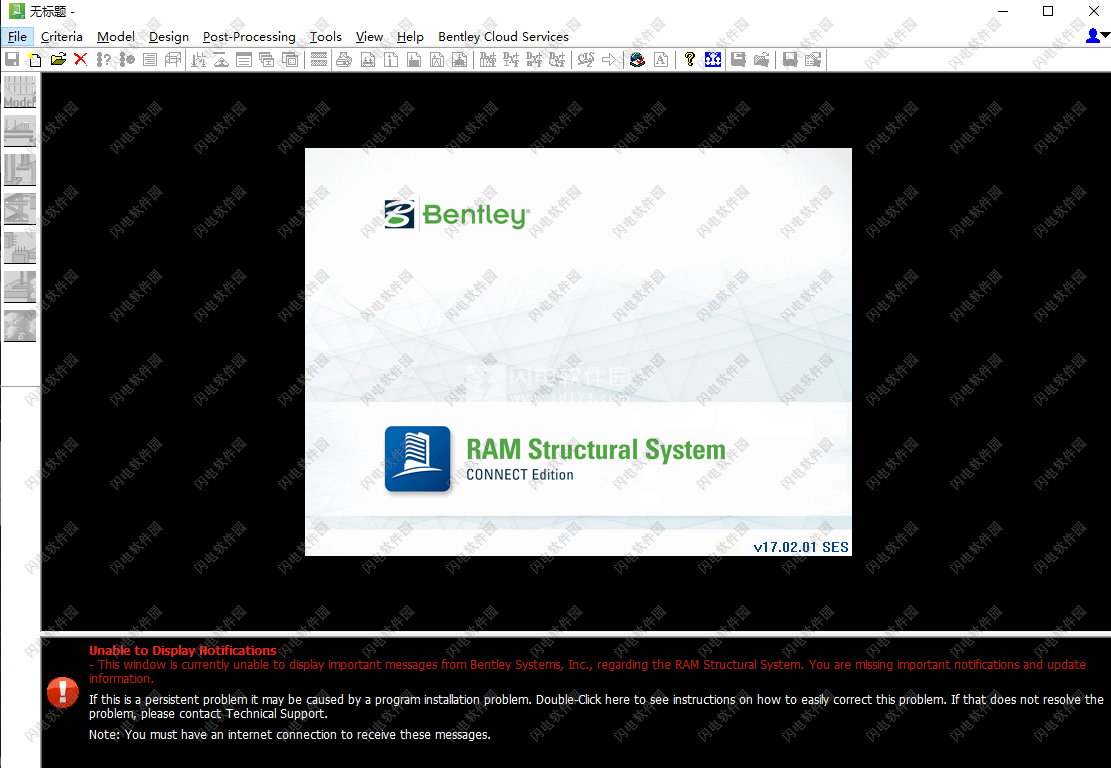This screenshot has width=1111, height=768.
Task: Click the application icon in the title bar
Action: pyautogui.click(x=16, y=11)
